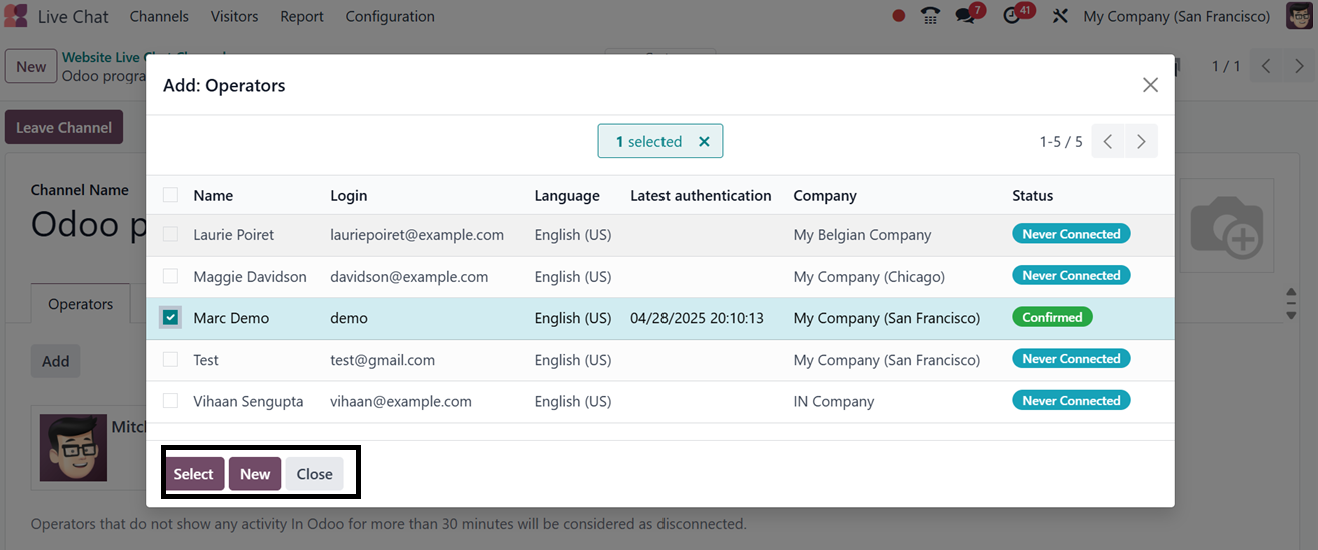The image size is (1318, 550).
Task: Click the debug tools wrench icon
Action: [x=1060, y=16]
